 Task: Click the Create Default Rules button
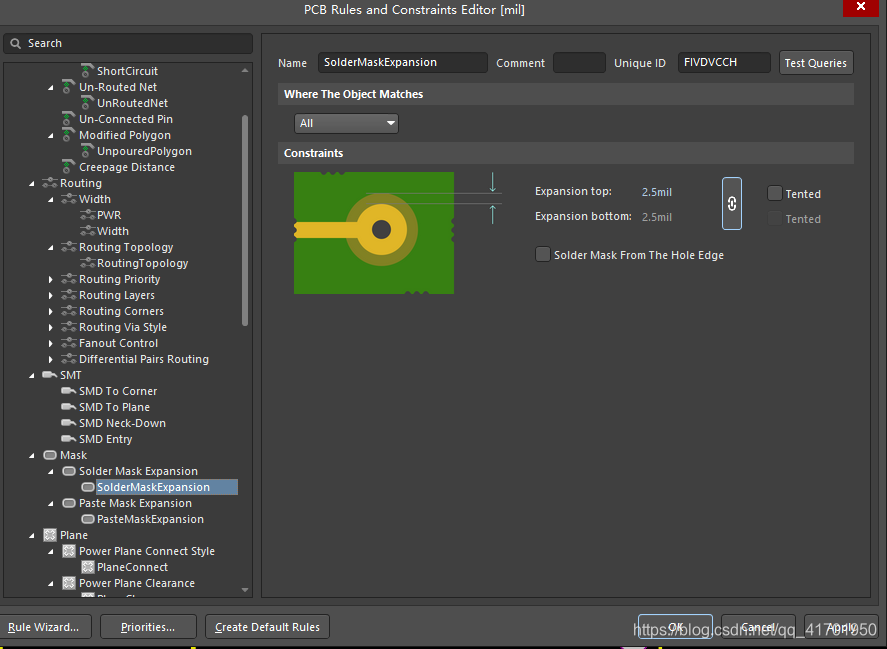tap(267, 627)
